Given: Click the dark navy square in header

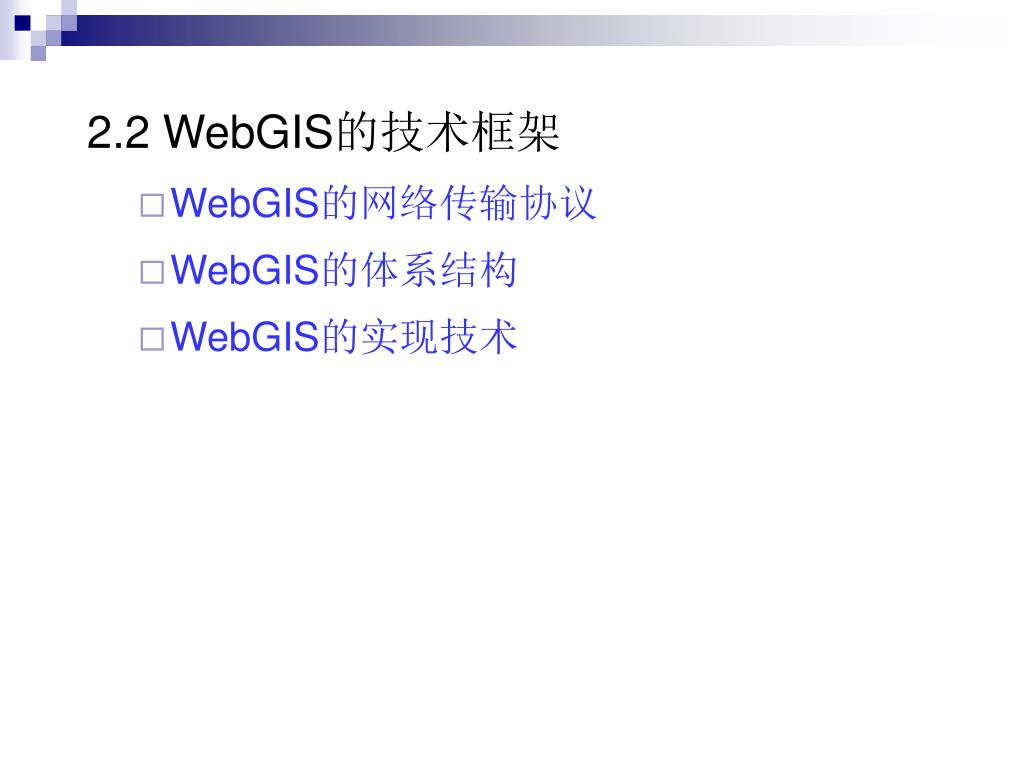Looking at the screenshot, I should click(23, 23).
